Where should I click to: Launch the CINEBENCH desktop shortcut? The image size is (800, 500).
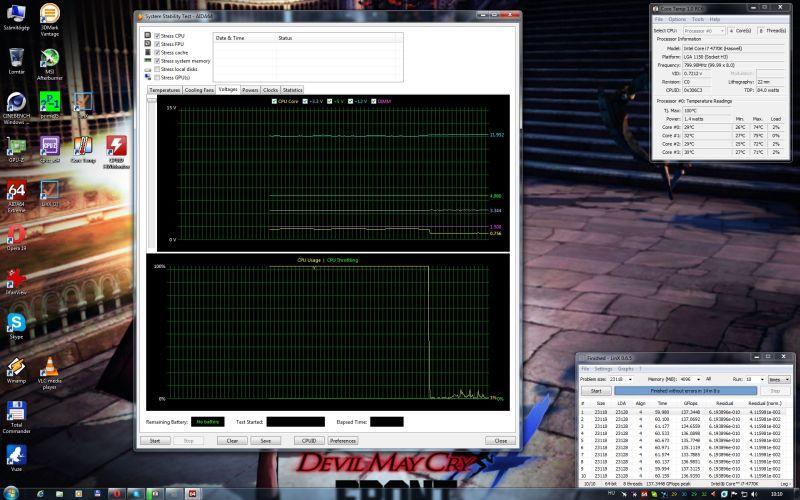16,108
